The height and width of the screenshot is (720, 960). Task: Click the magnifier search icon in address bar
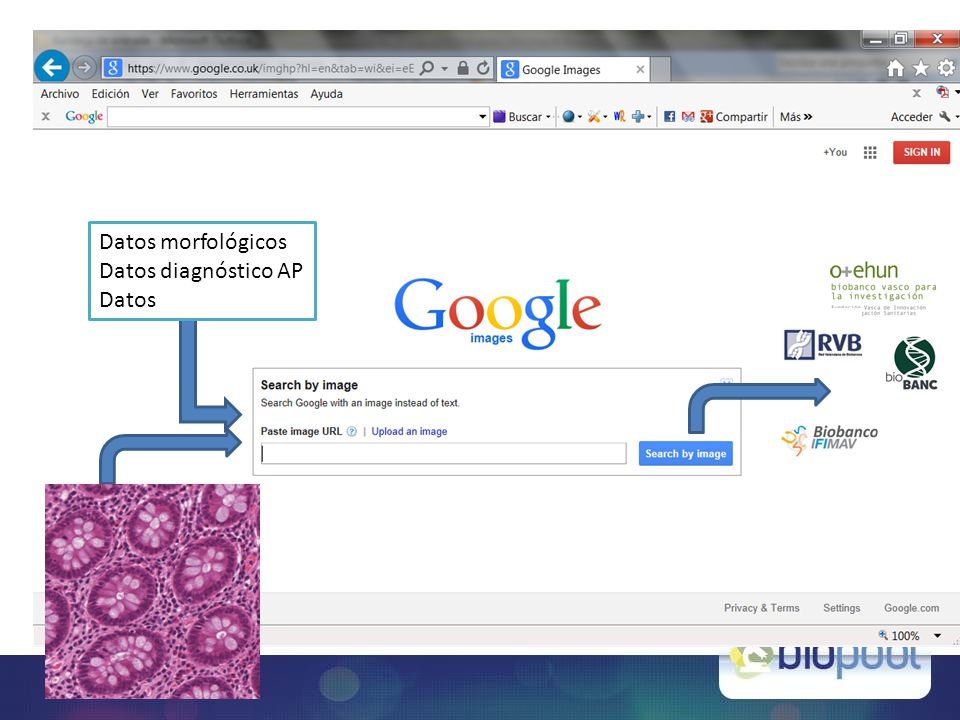tap(427, 68)
